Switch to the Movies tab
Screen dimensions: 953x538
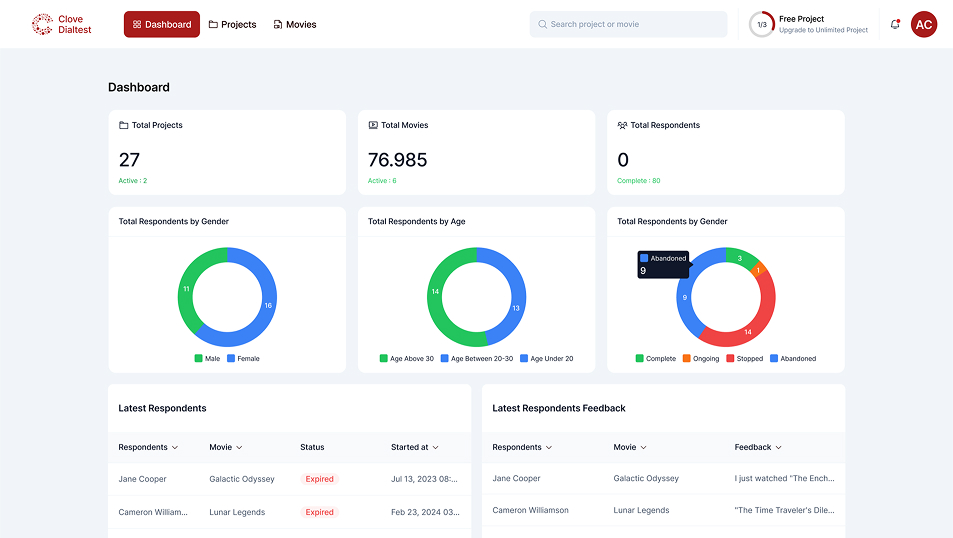[294, 24]
